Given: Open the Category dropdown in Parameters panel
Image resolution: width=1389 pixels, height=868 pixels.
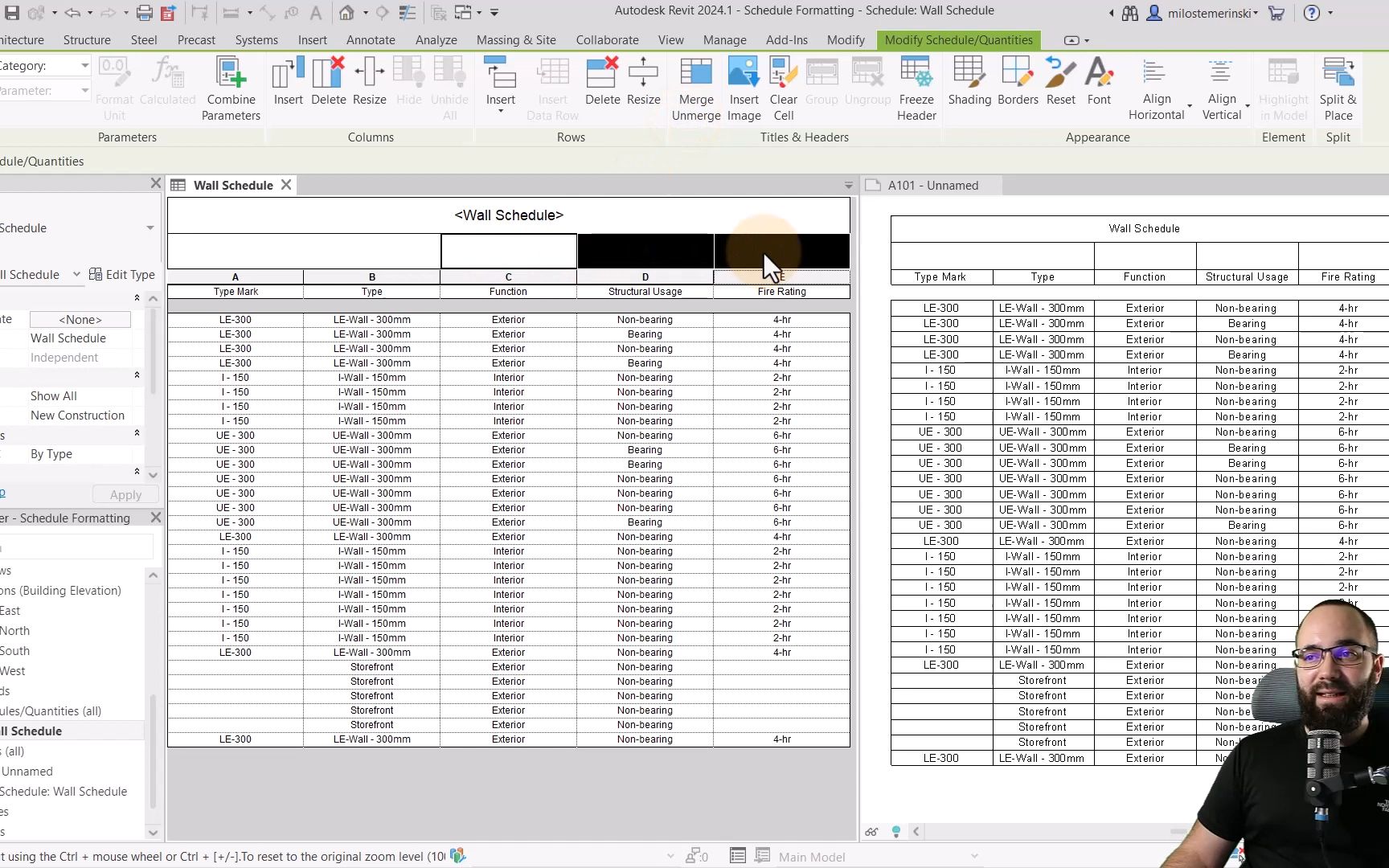Looking at the screenshot, I should (84, 65).
